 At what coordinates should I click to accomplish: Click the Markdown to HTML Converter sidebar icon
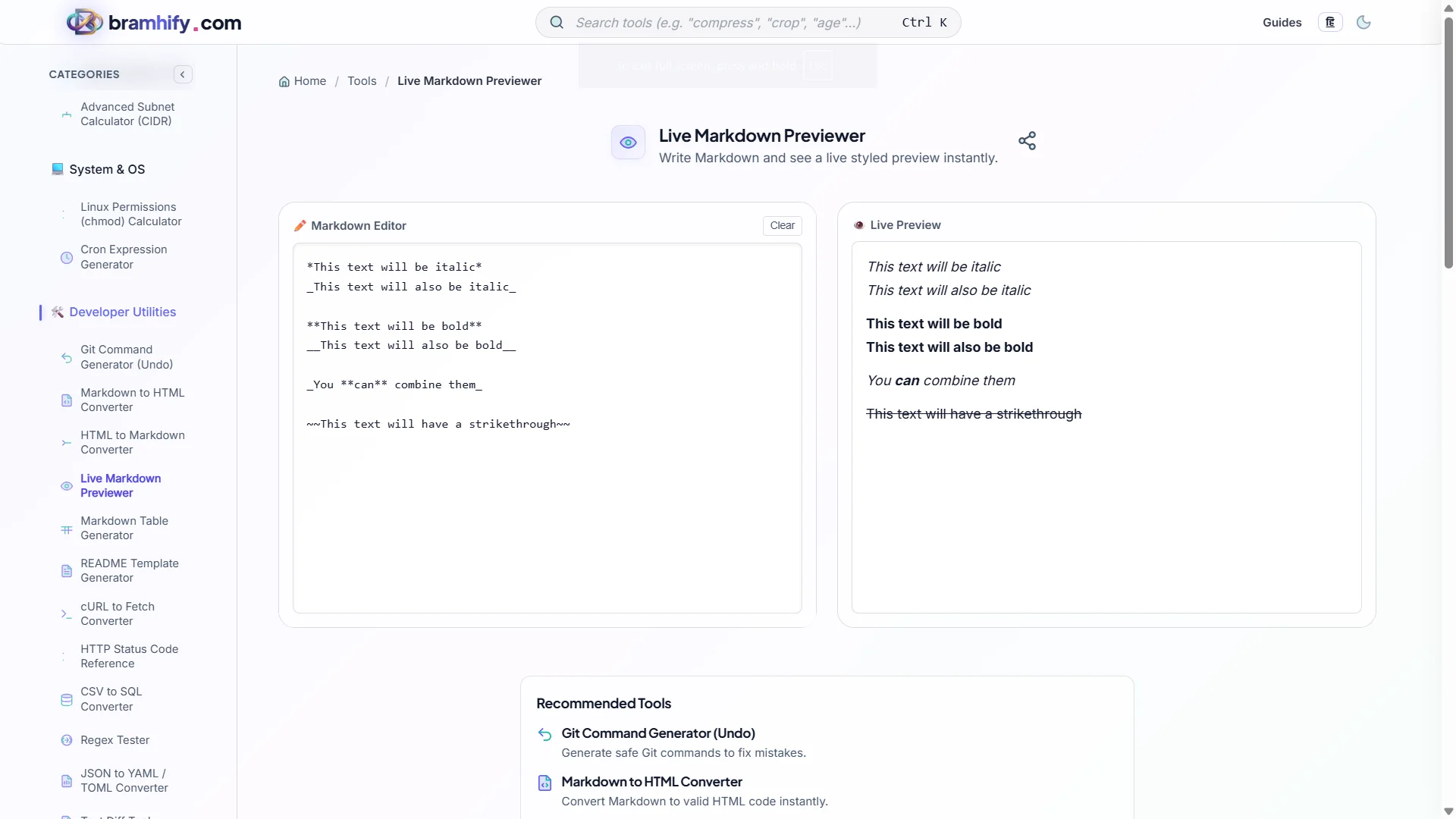[x=67, y=400]
